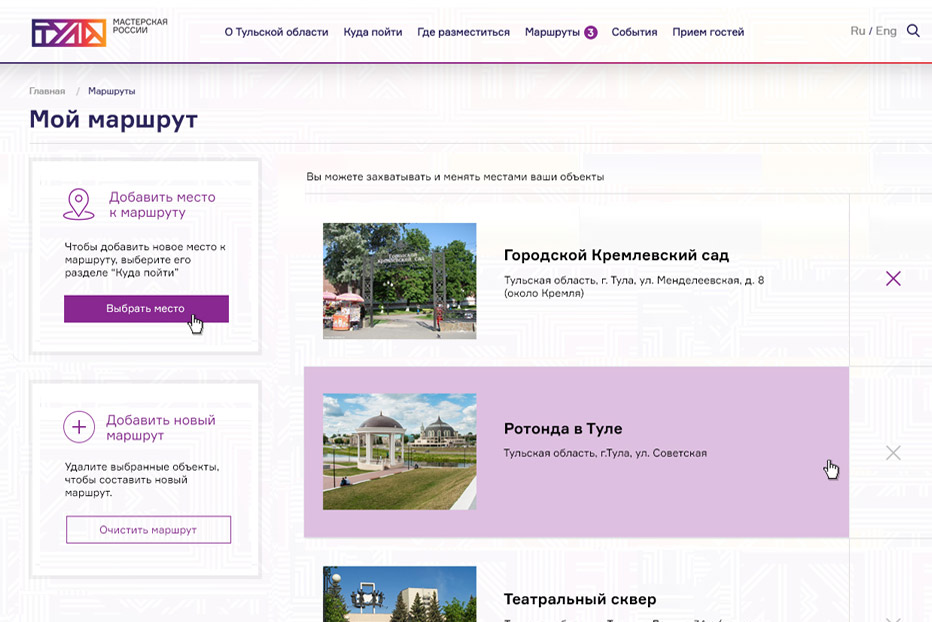Switch language to Eng

pos(886,31)
